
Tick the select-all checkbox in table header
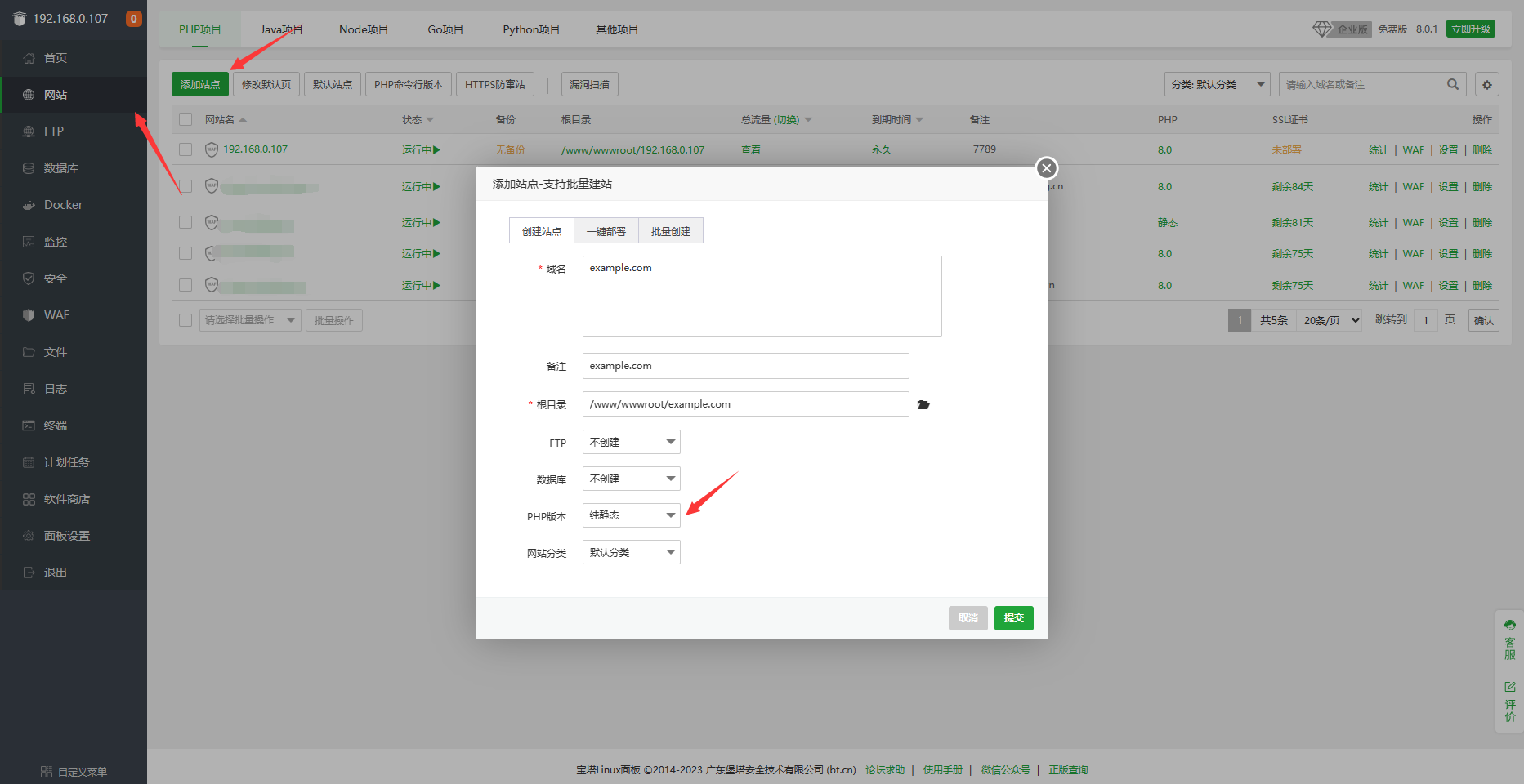pyautogui.click(x=185, y=119)
